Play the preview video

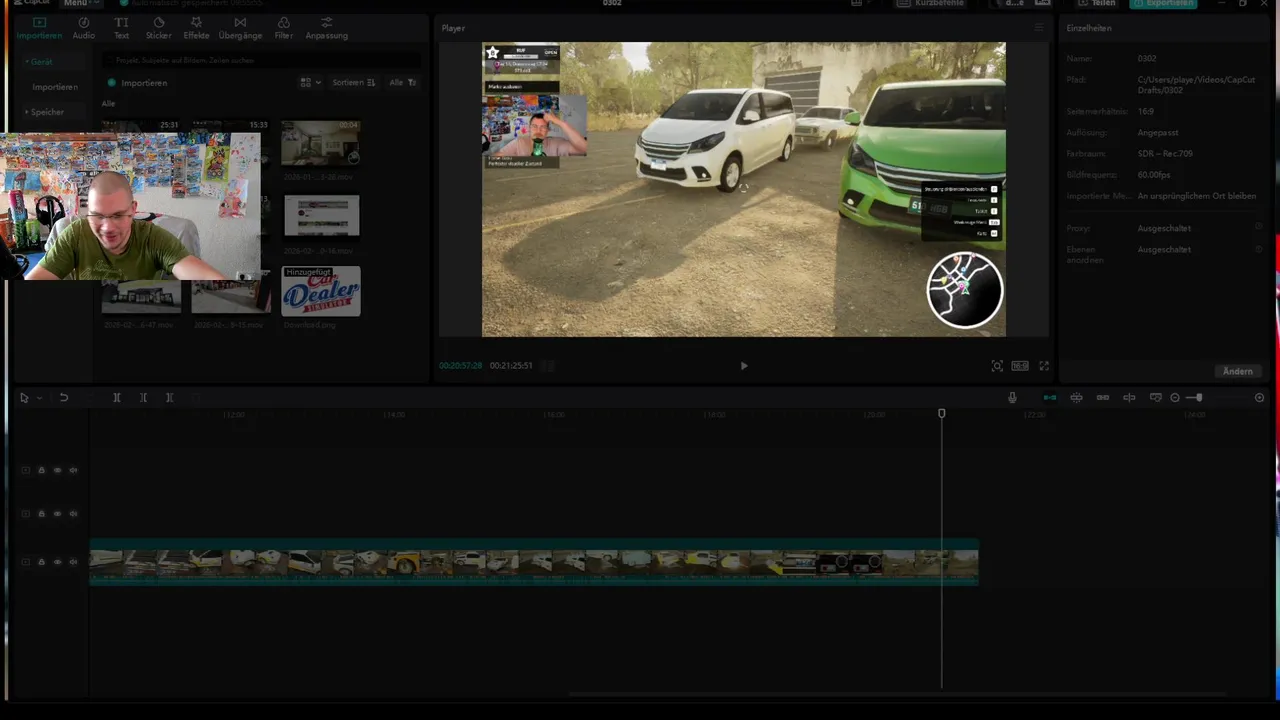[x=744, y=366]
